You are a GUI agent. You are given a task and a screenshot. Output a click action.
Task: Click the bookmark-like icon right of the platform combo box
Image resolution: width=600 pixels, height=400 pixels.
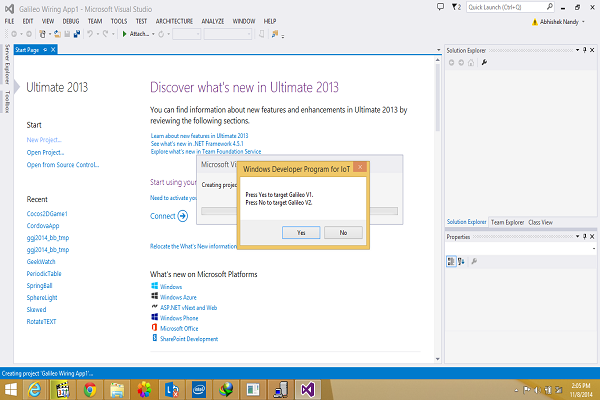[x=261, y=34]
